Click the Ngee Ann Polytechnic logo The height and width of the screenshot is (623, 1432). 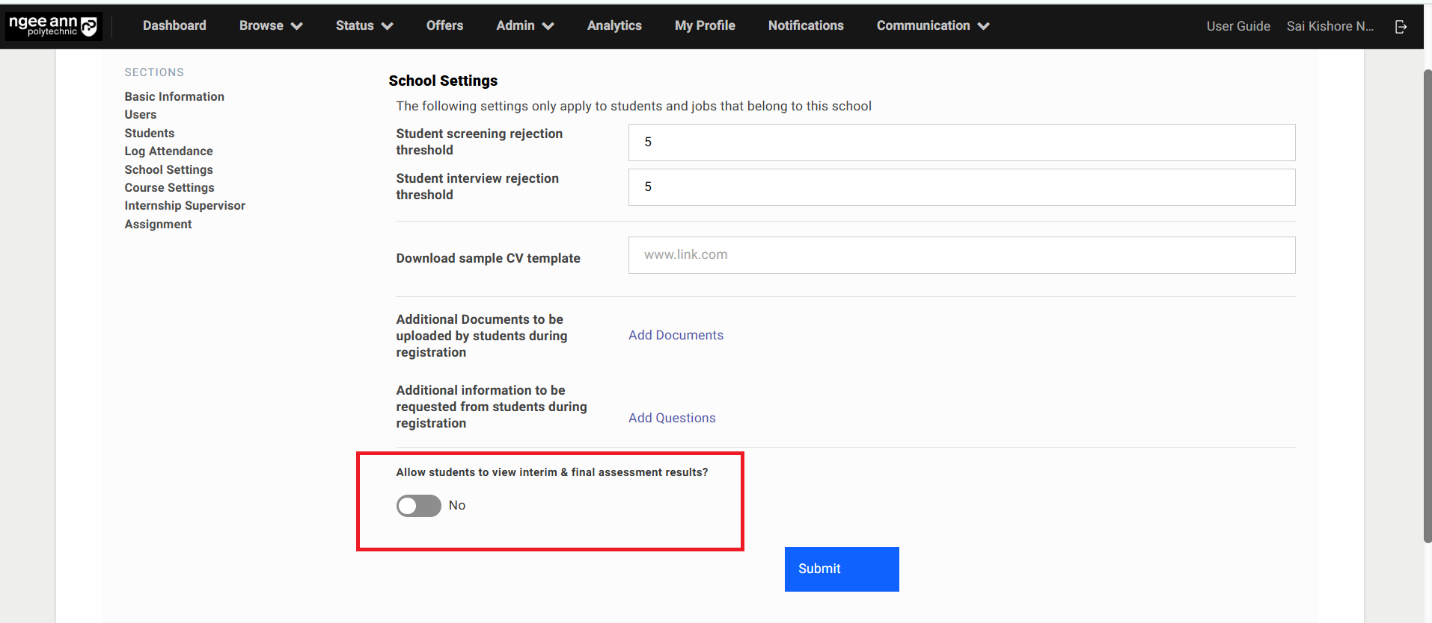tap(54, 26)
